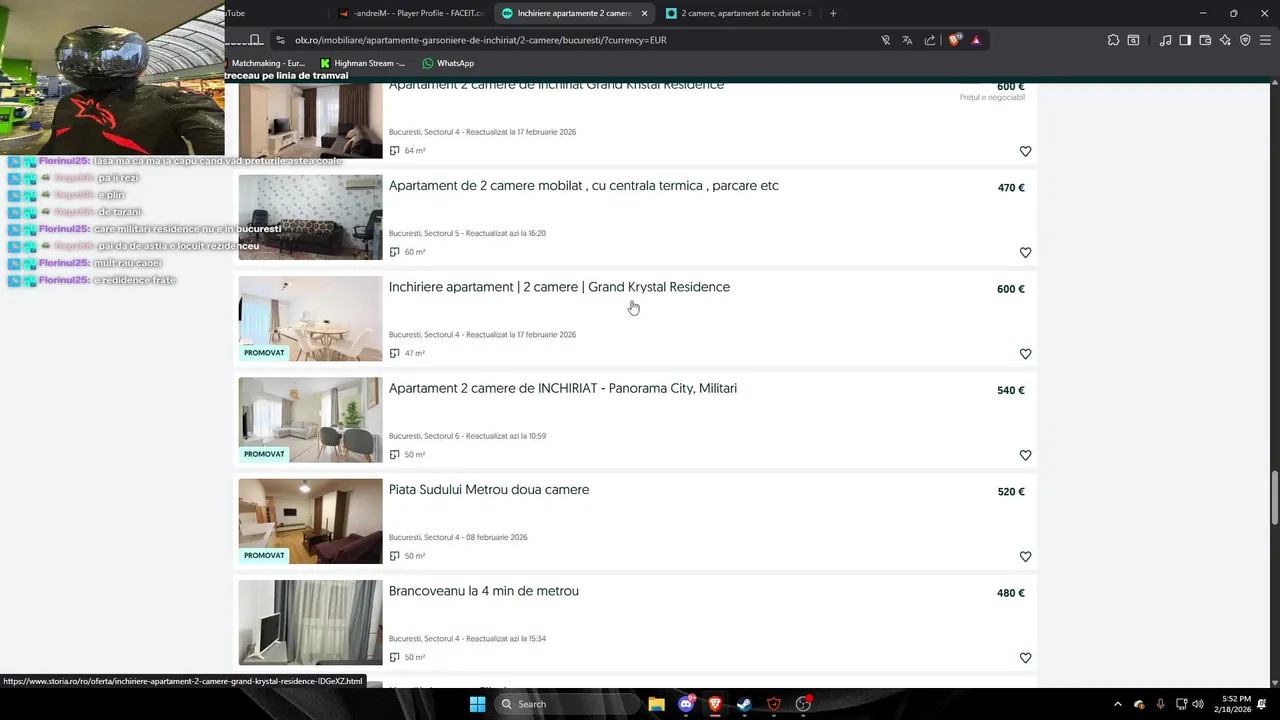This screenshot has height=720, width=1280.
Task: Click the taskbar Search box
Action: 568,704
